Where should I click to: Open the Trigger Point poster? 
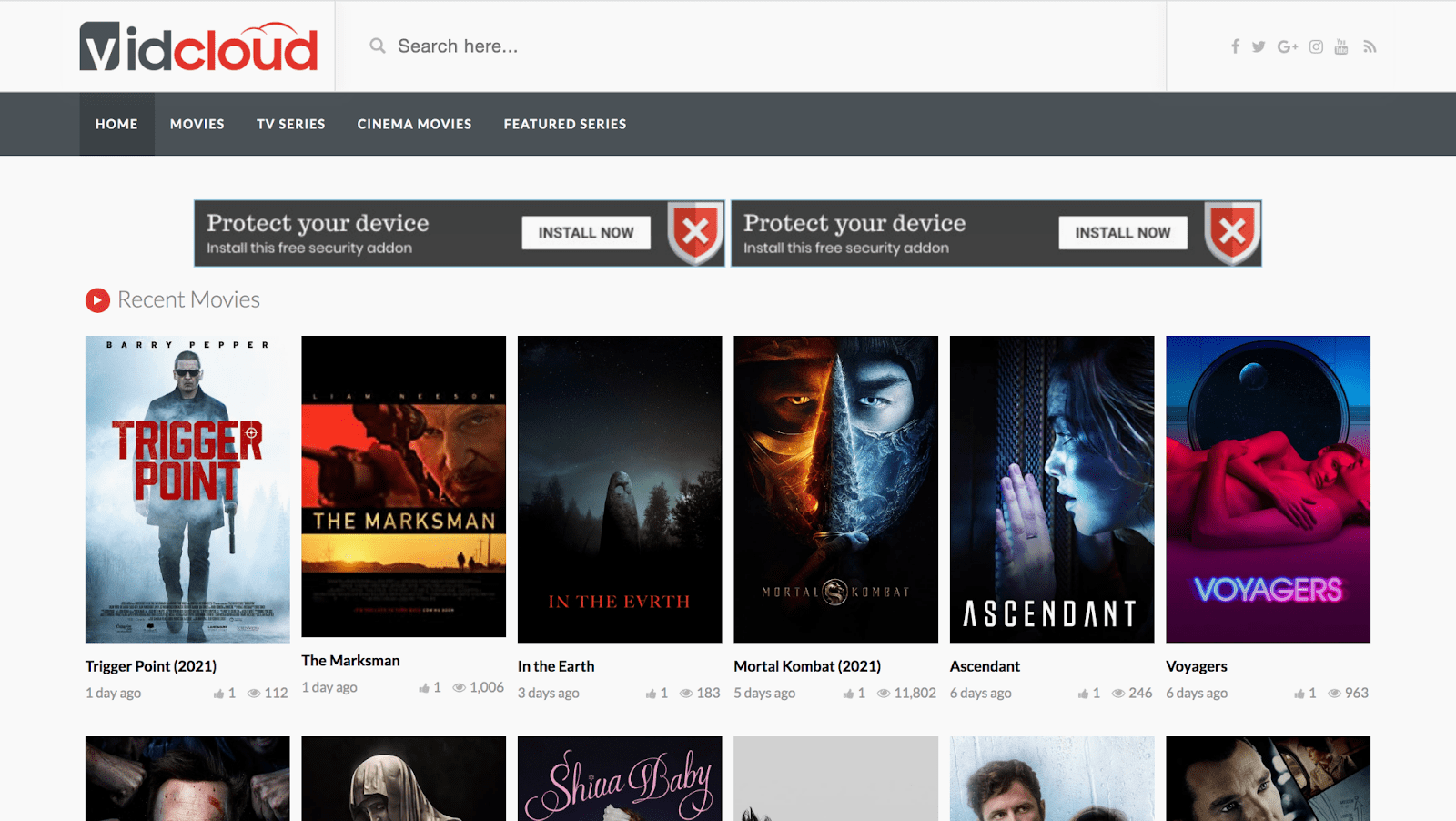(x=187, y=490)
